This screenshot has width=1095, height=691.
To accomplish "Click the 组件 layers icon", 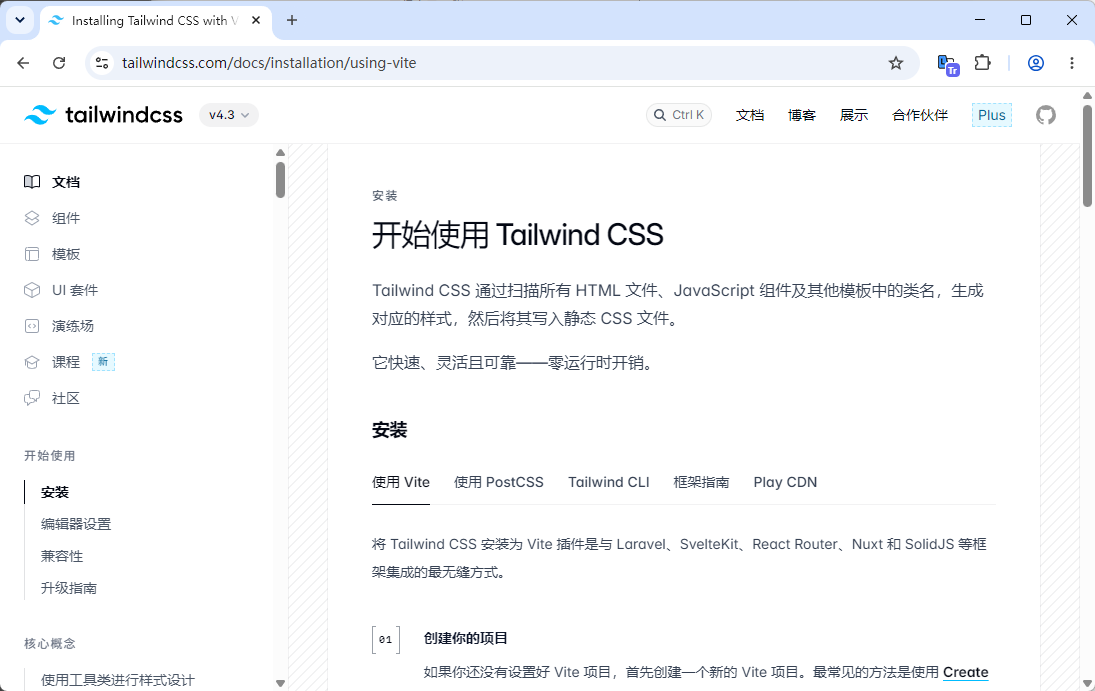I will [32, 218].
